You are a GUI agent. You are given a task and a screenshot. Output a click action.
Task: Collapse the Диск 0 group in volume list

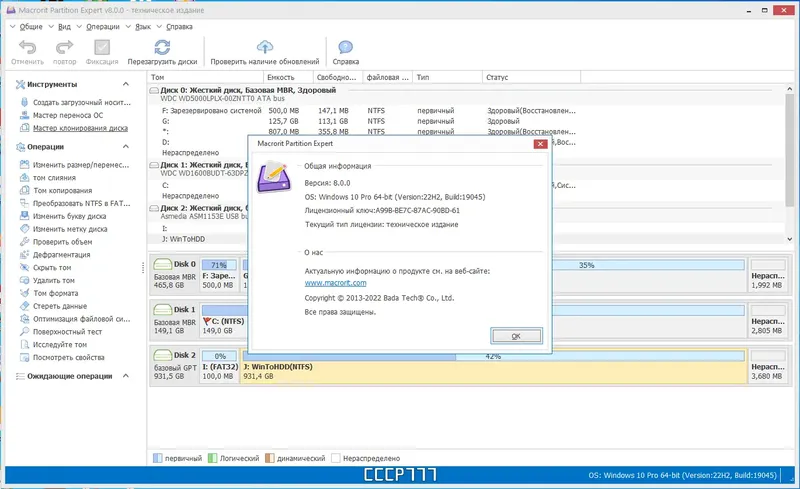point(154,90)
